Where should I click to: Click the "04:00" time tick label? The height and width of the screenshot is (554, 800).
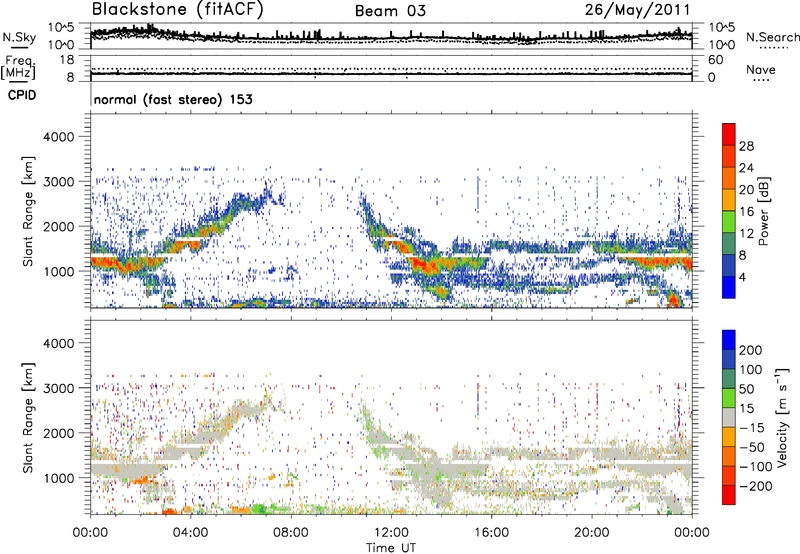190,533
